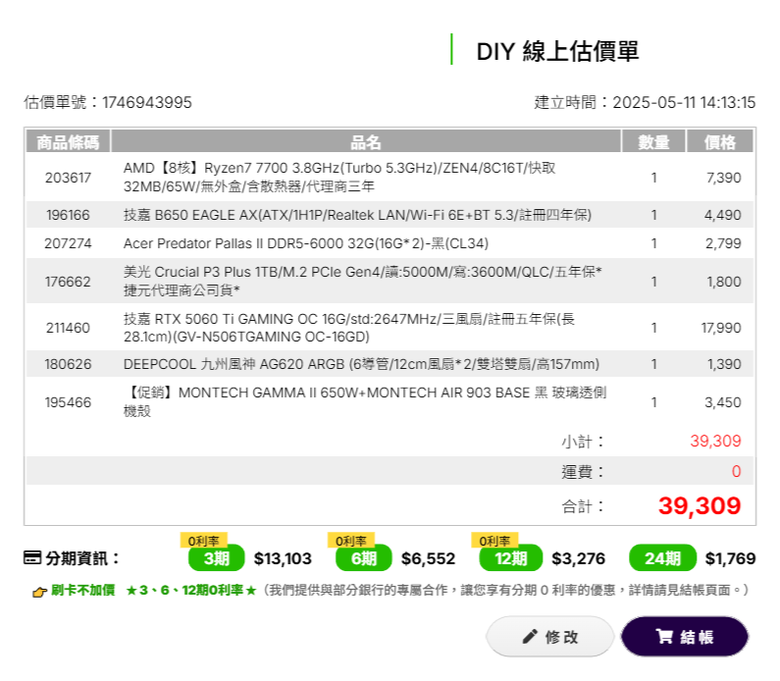Click the price 1,800

724,282
